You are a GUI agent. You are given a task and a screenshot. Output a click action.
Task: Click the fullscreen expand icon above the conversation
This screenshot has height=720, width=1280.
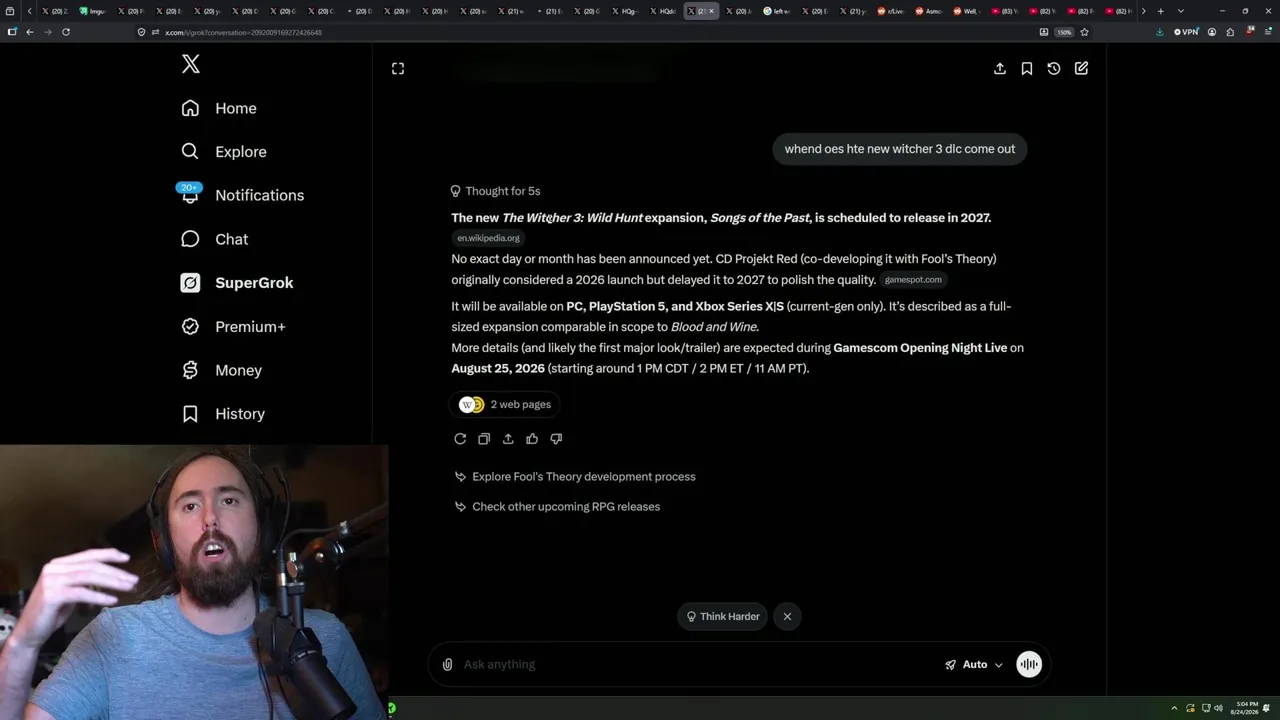398,68
